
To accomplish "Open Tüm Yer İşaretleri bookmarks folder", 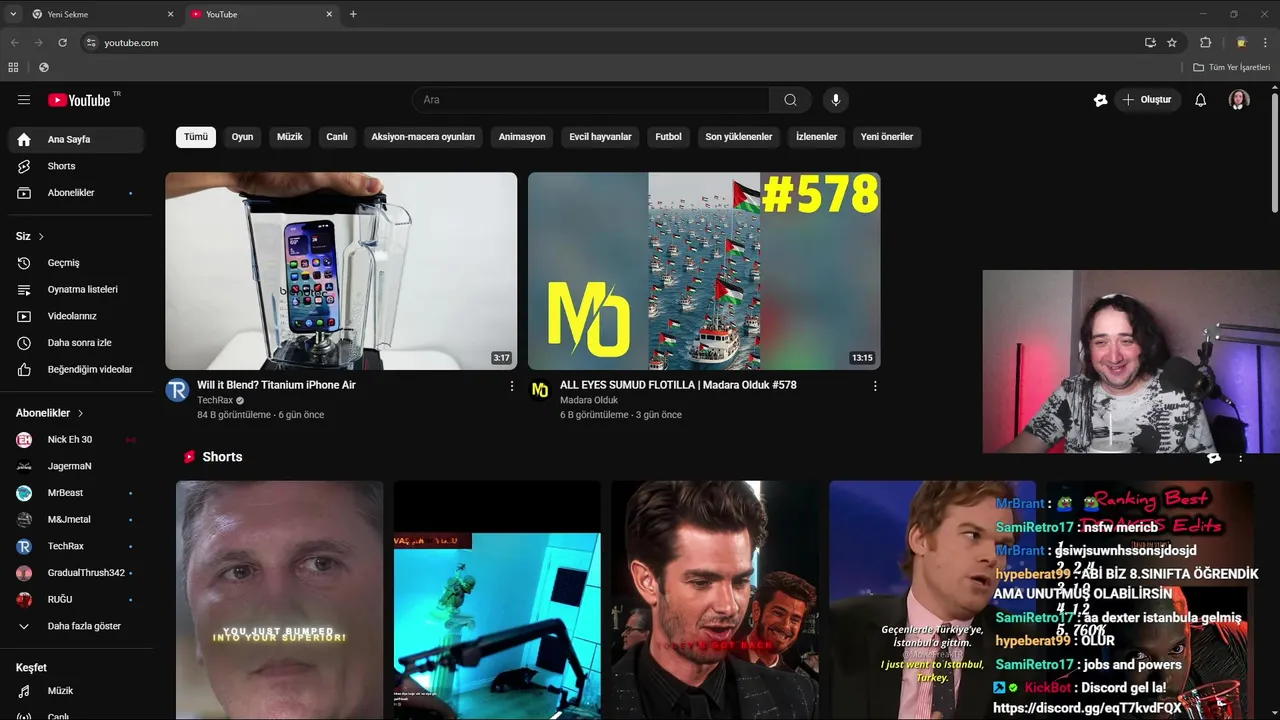I will tap(1231, 67).
